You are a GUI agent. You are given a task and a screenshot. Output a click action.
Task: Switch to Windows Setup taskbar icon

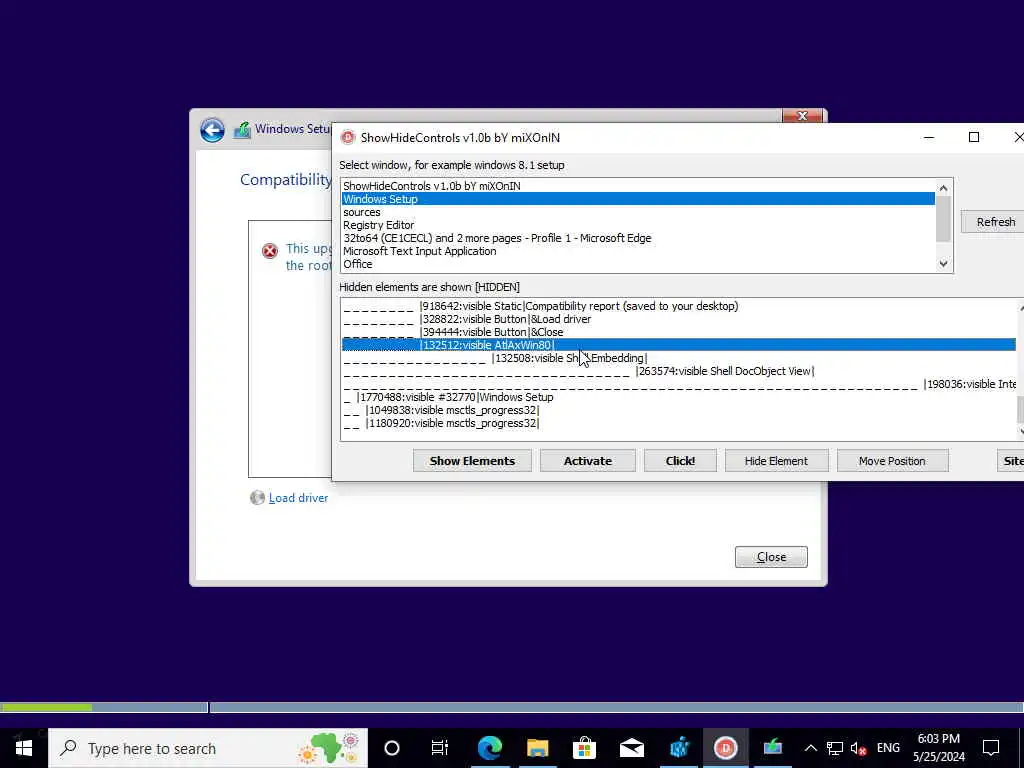tap(773, 748)
